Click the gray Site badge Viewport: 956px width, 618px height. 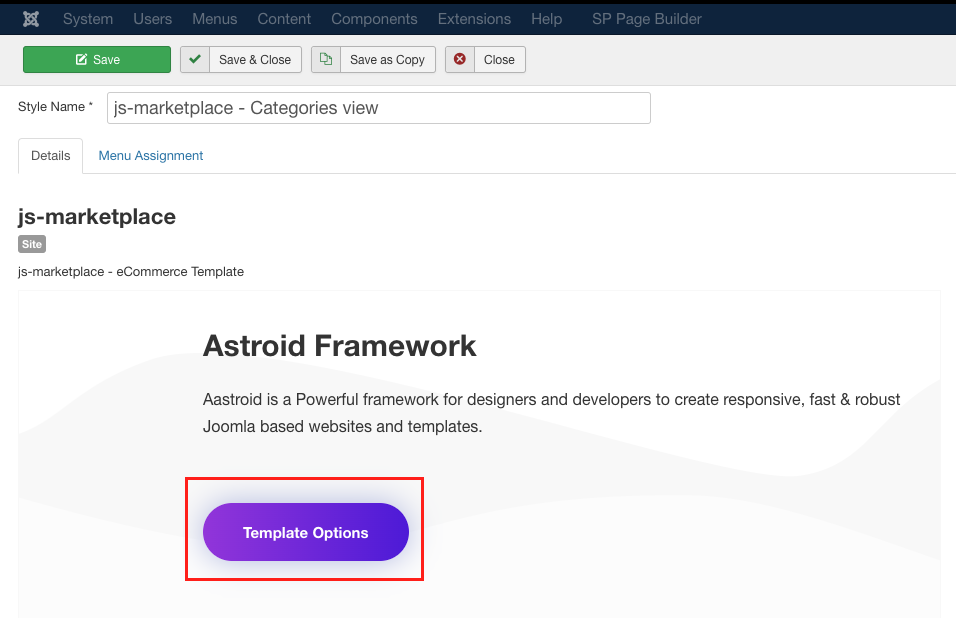(32, 244)
